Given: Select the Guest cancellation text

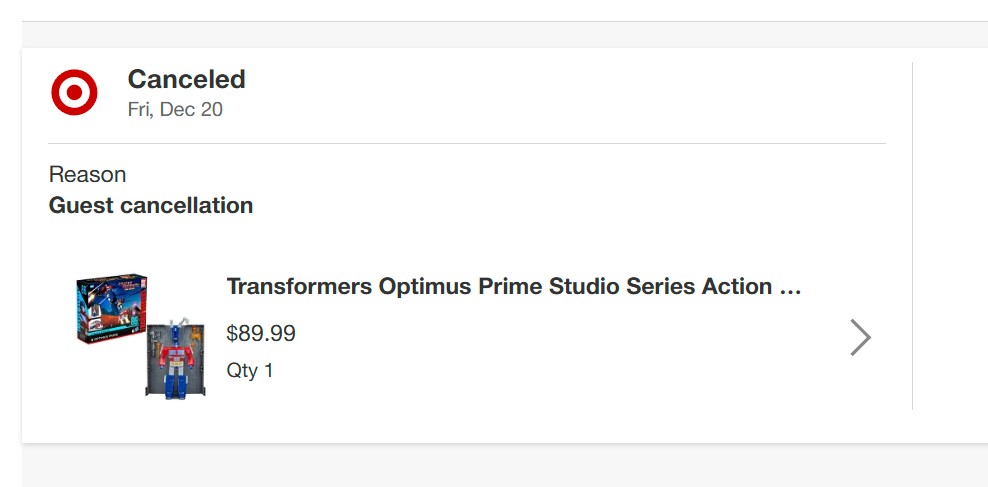Looking at the screenshot, I should [x=151, y=206].
